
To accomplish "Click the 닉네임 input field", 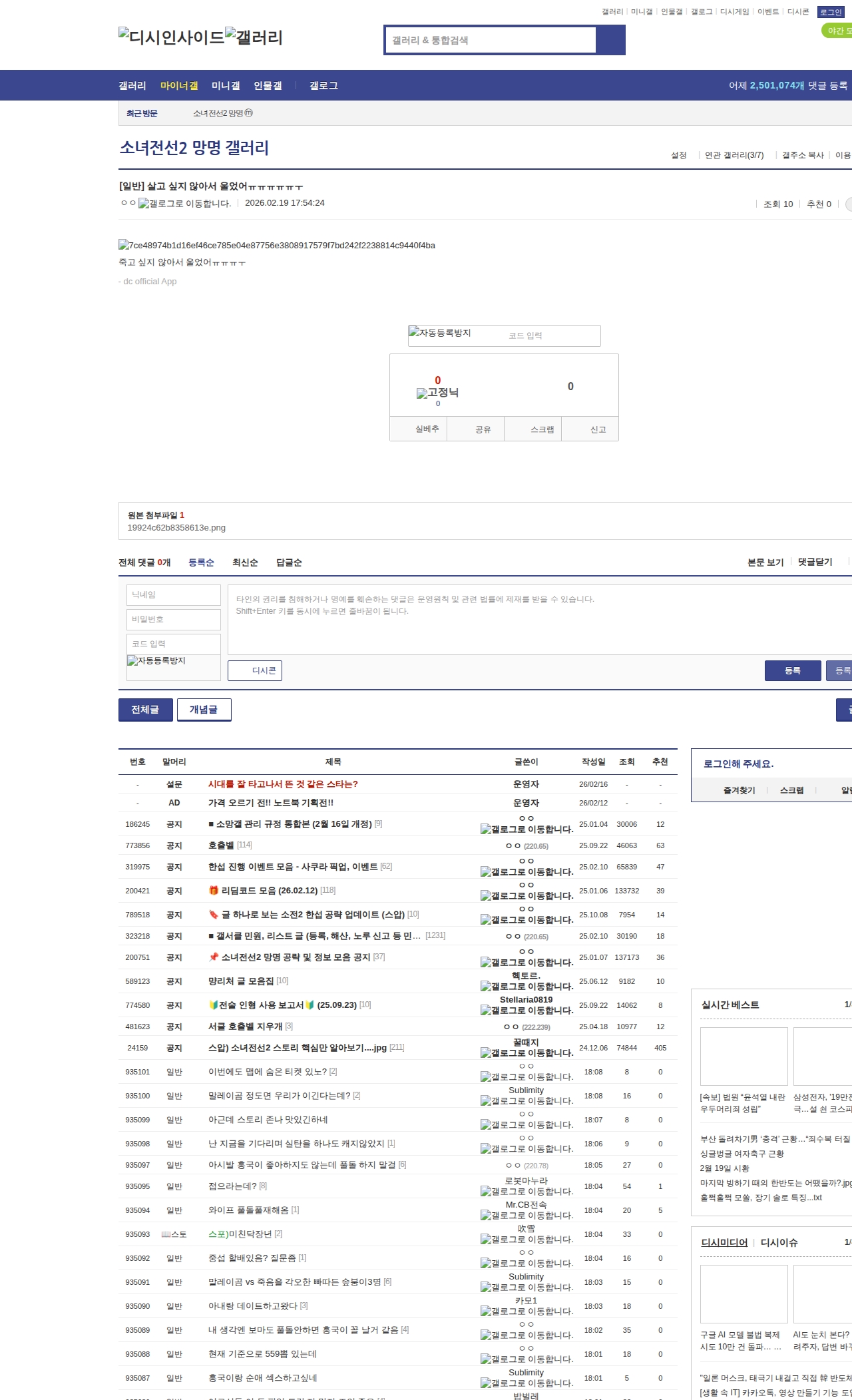I will (x=173, y=595).
